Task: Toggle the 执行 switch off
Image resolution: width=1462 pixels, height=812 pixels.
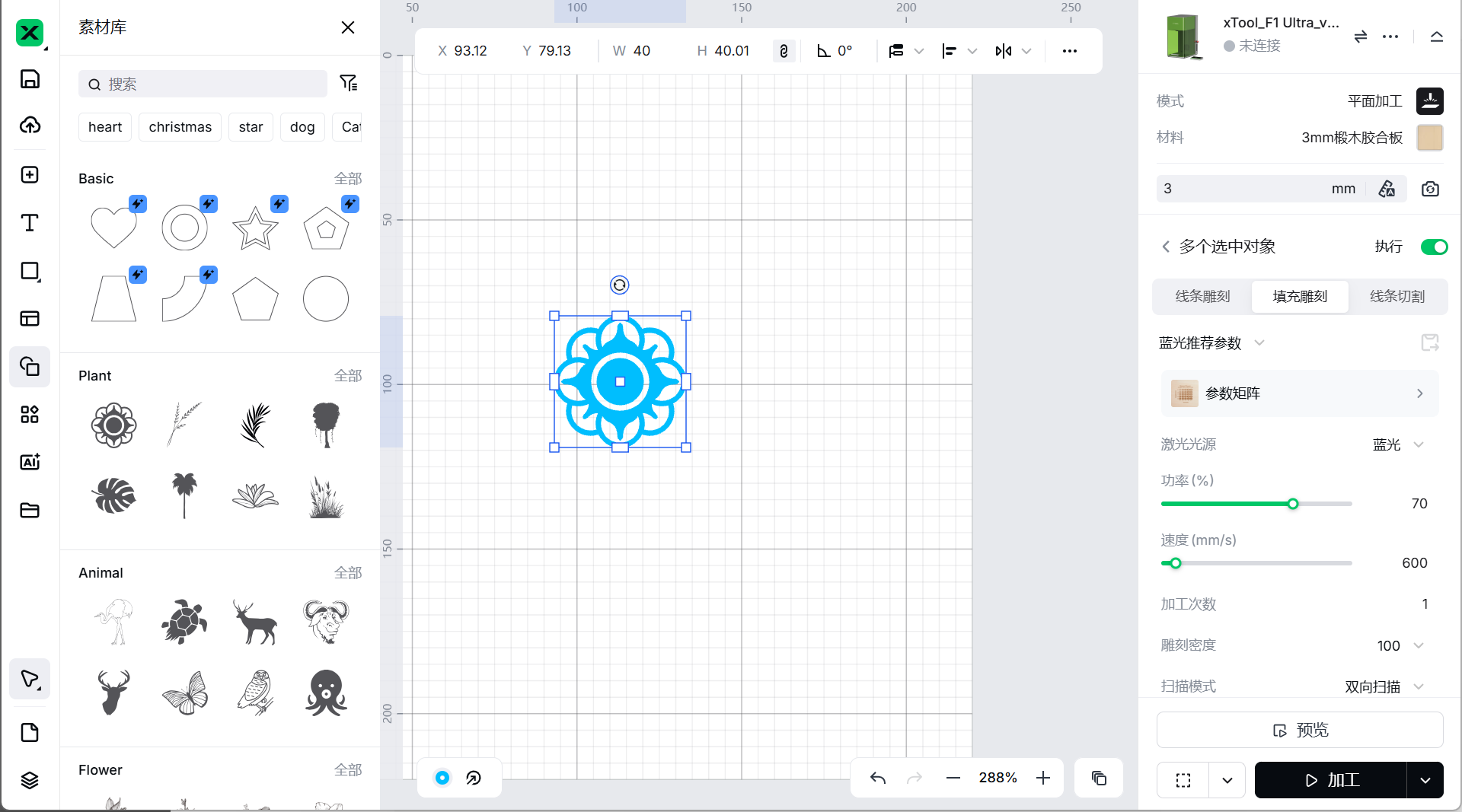Action: (x=1434, y=247)
